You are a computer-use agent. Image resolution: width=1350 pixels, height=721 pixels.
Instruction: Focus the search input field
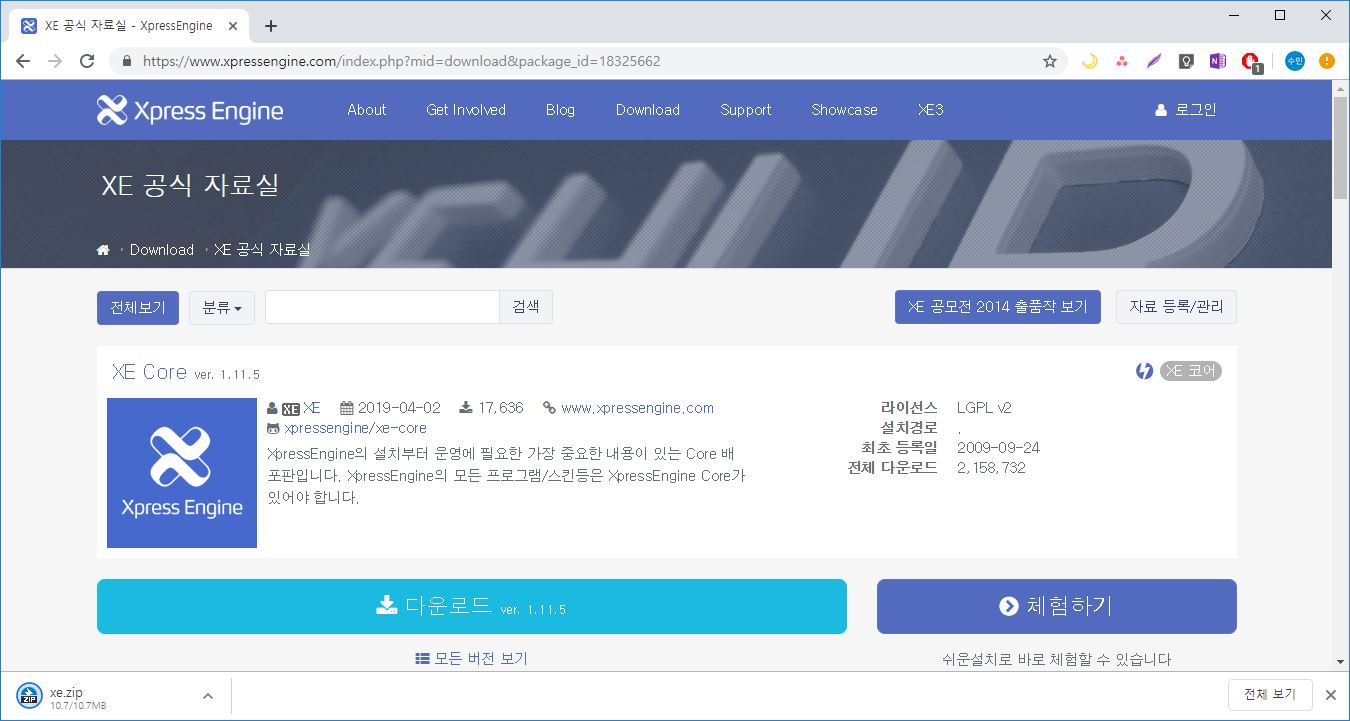(382, 307)
